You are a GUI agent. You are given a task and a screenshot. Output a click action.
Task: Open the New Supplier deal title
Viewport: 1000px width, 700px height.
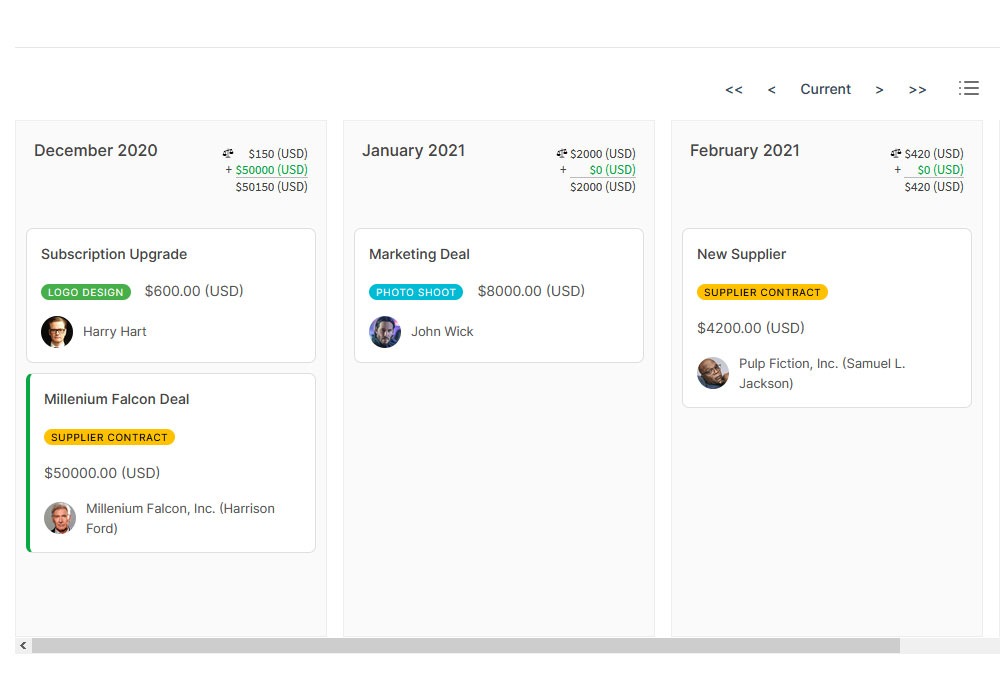click(741, 254)
